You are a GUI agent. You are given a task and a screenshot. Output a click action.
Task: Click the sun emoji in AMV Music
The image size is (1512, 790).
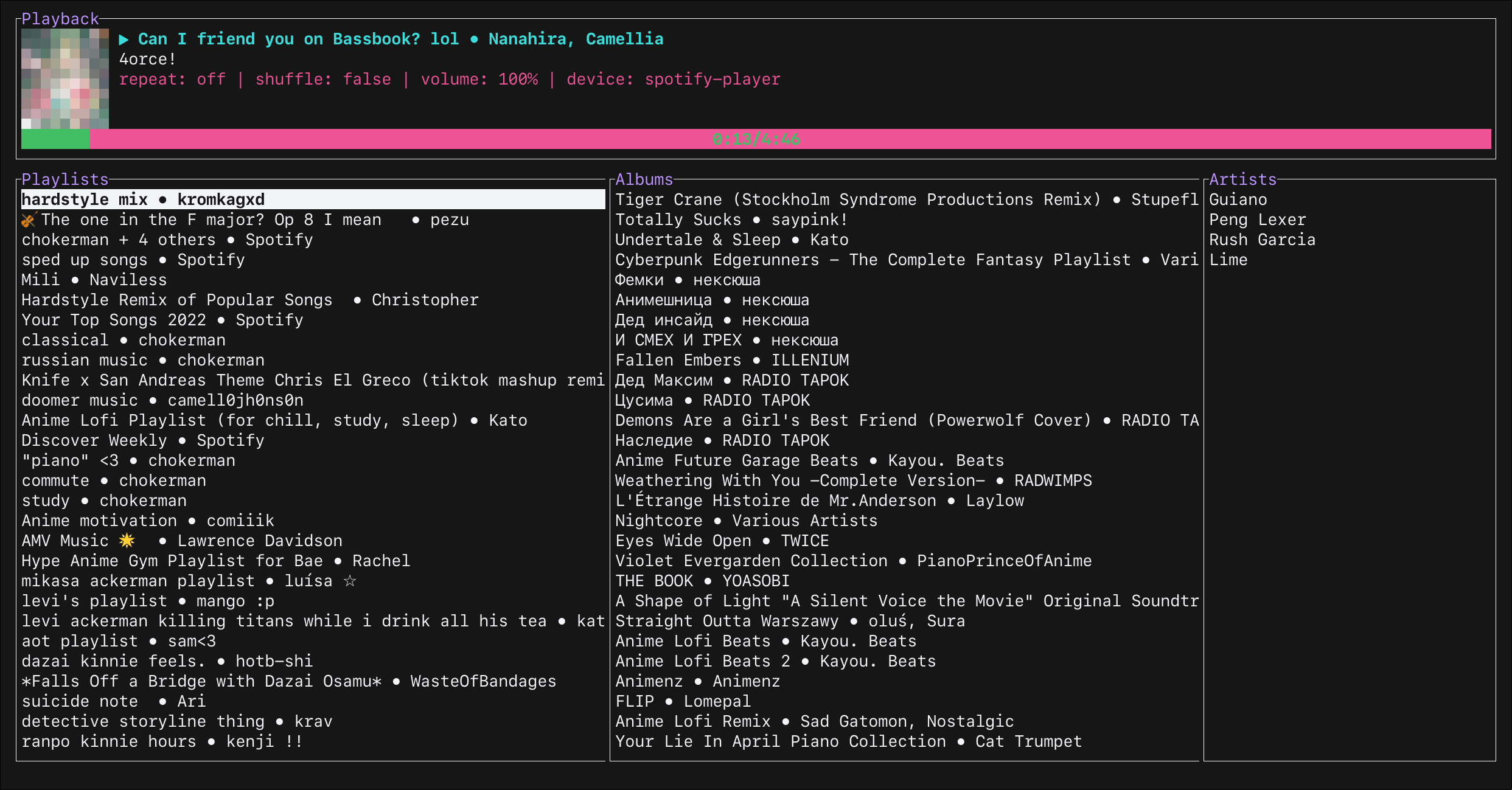click(x=127, y=541)
